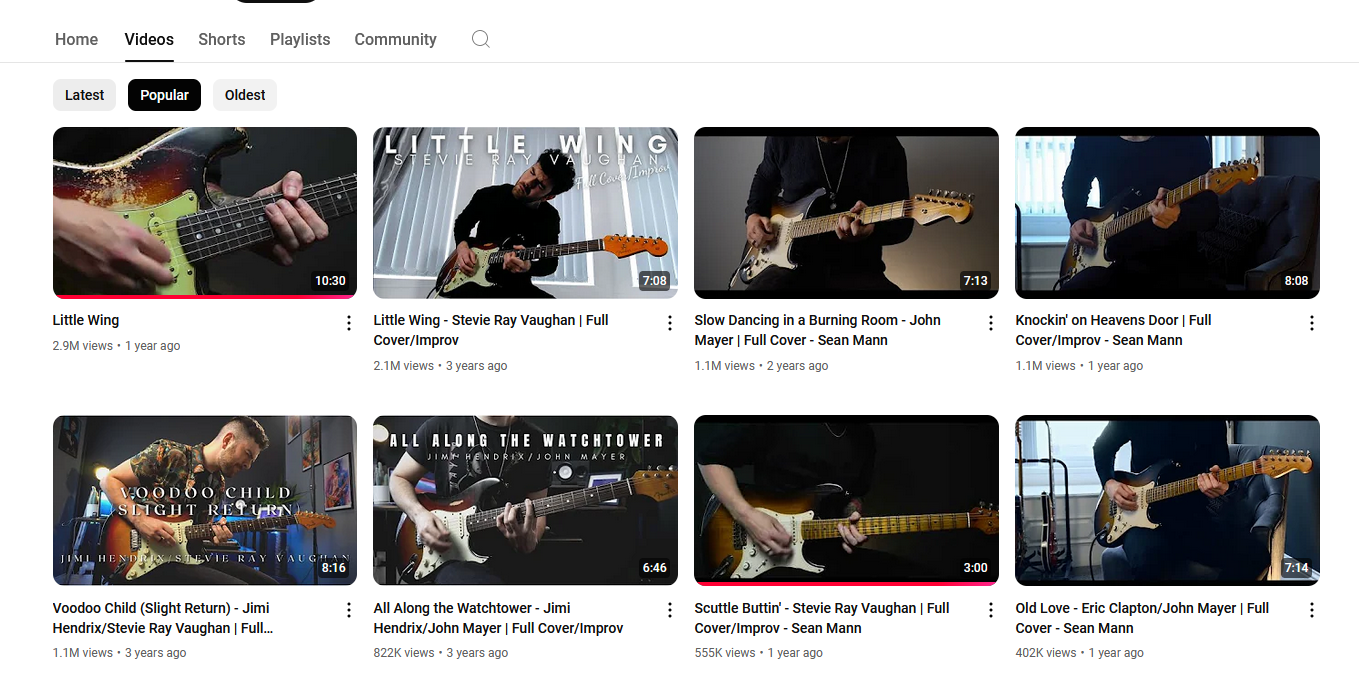Play the 8:16 Voodoo Child thumbnail

(205, 500)
